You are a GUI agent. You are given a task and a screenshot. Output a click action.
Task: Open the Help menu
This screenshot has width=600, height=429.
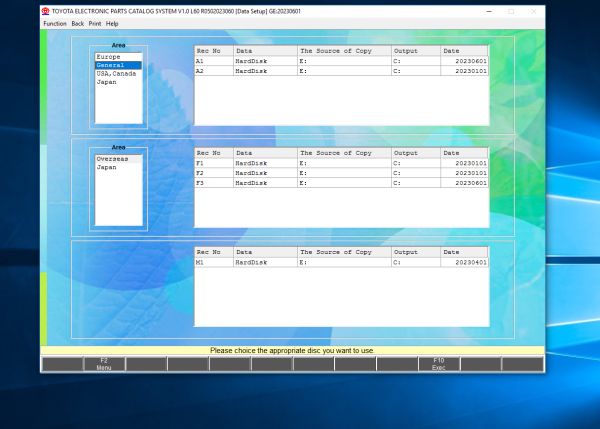coord(112,24)
